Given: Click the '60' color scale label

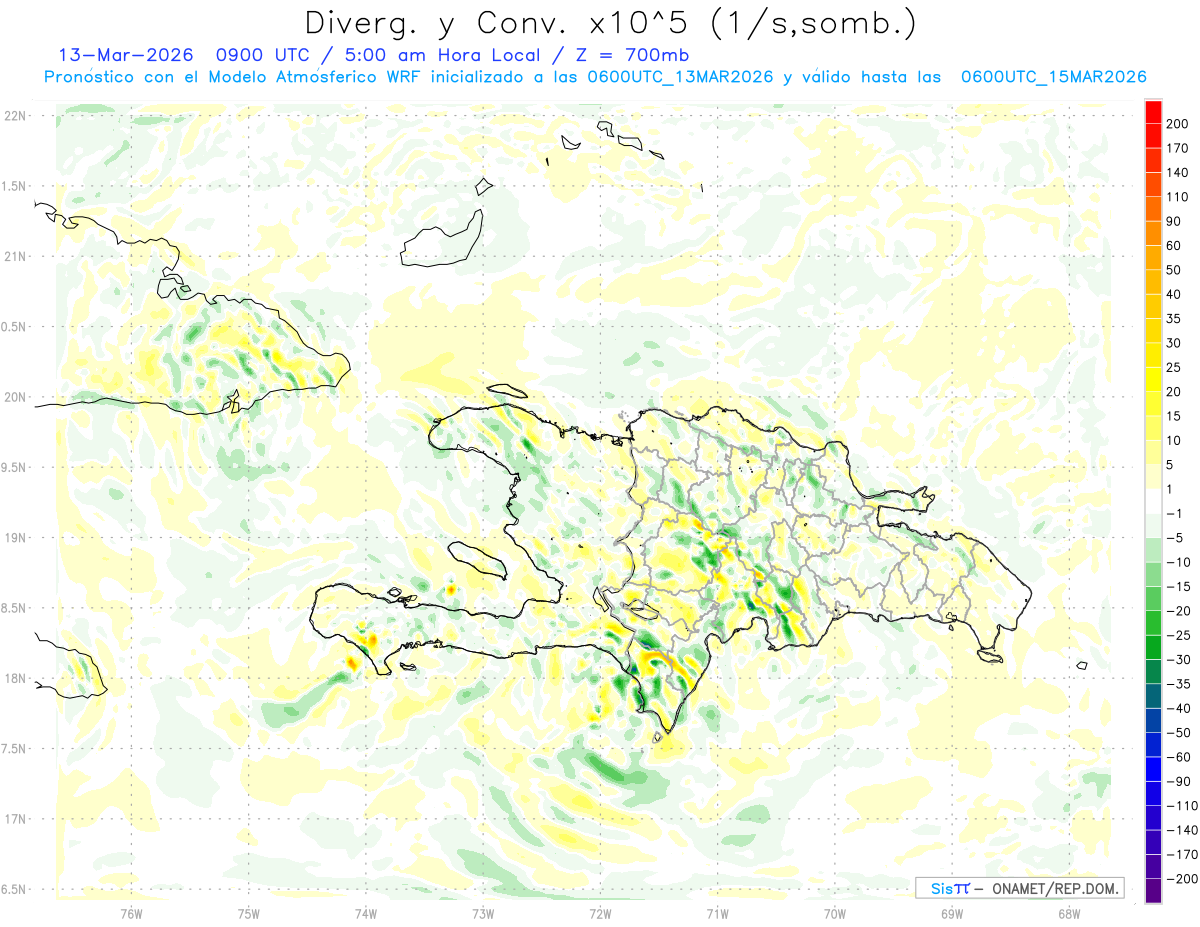Looking at the screenshot, I should 1175,246.
